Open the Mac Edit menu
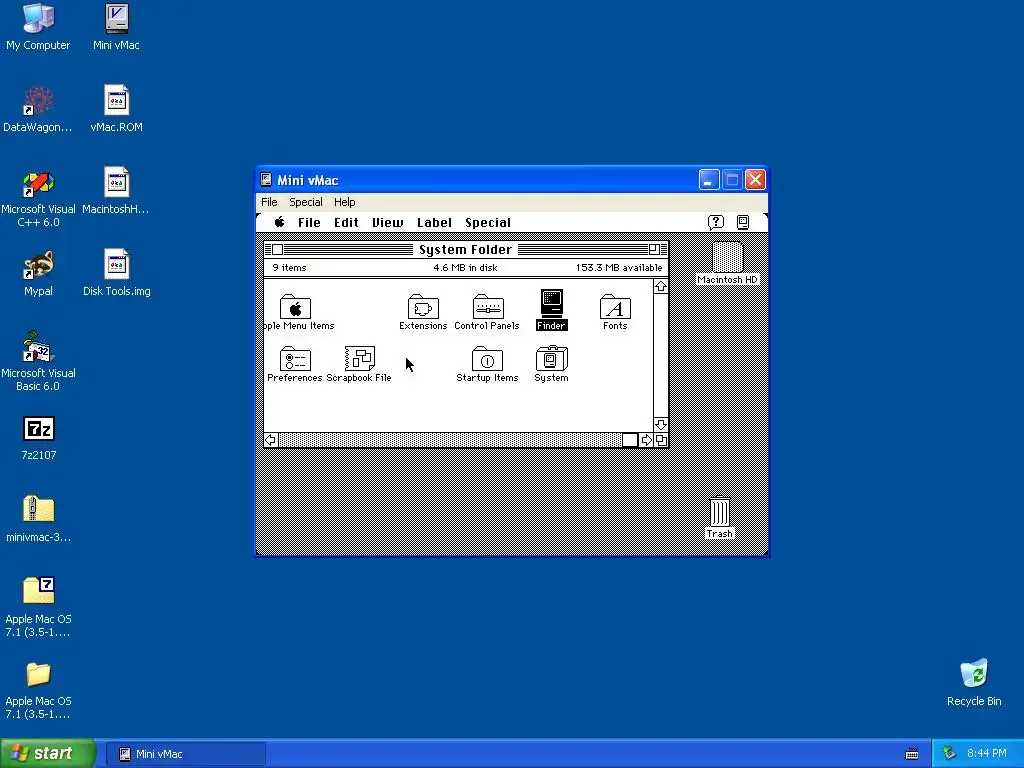1024x768 pixels. click(x=346, y=223)
